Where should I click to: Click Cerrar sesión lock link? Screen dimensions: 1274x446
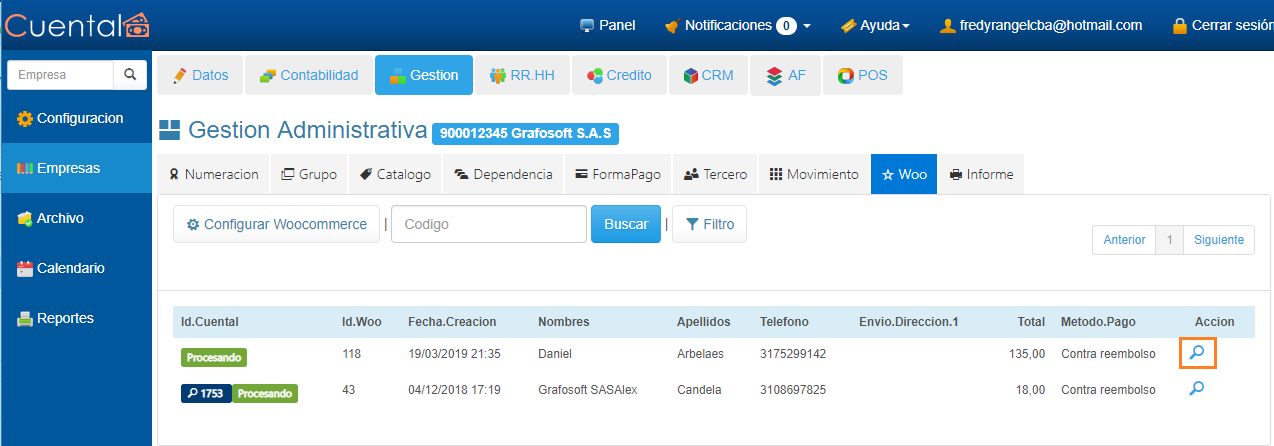pyautogui.click(x=1222, y=25)
